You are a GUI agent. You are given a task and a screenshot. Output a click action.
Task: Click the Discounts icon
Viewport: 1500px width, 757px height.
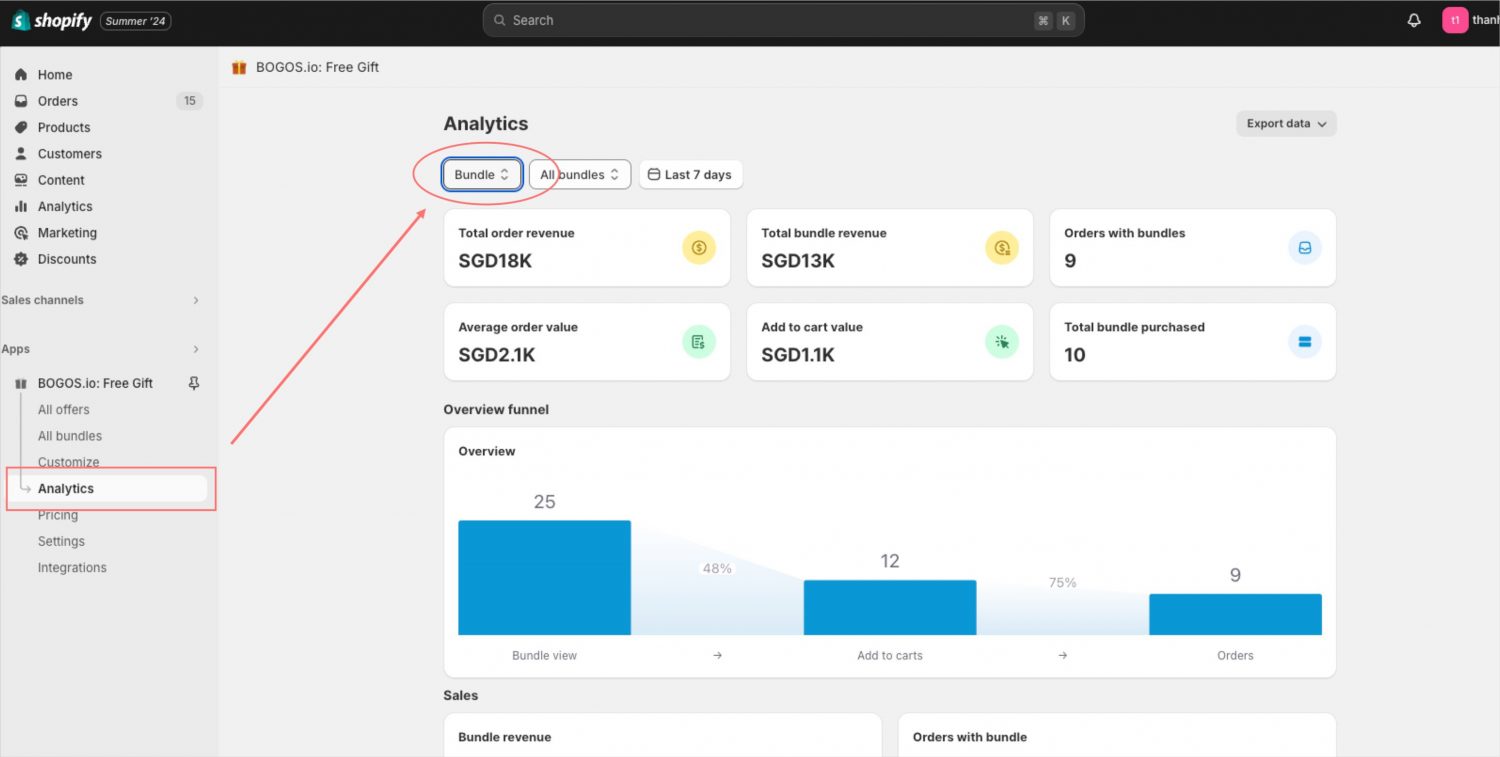22,258
